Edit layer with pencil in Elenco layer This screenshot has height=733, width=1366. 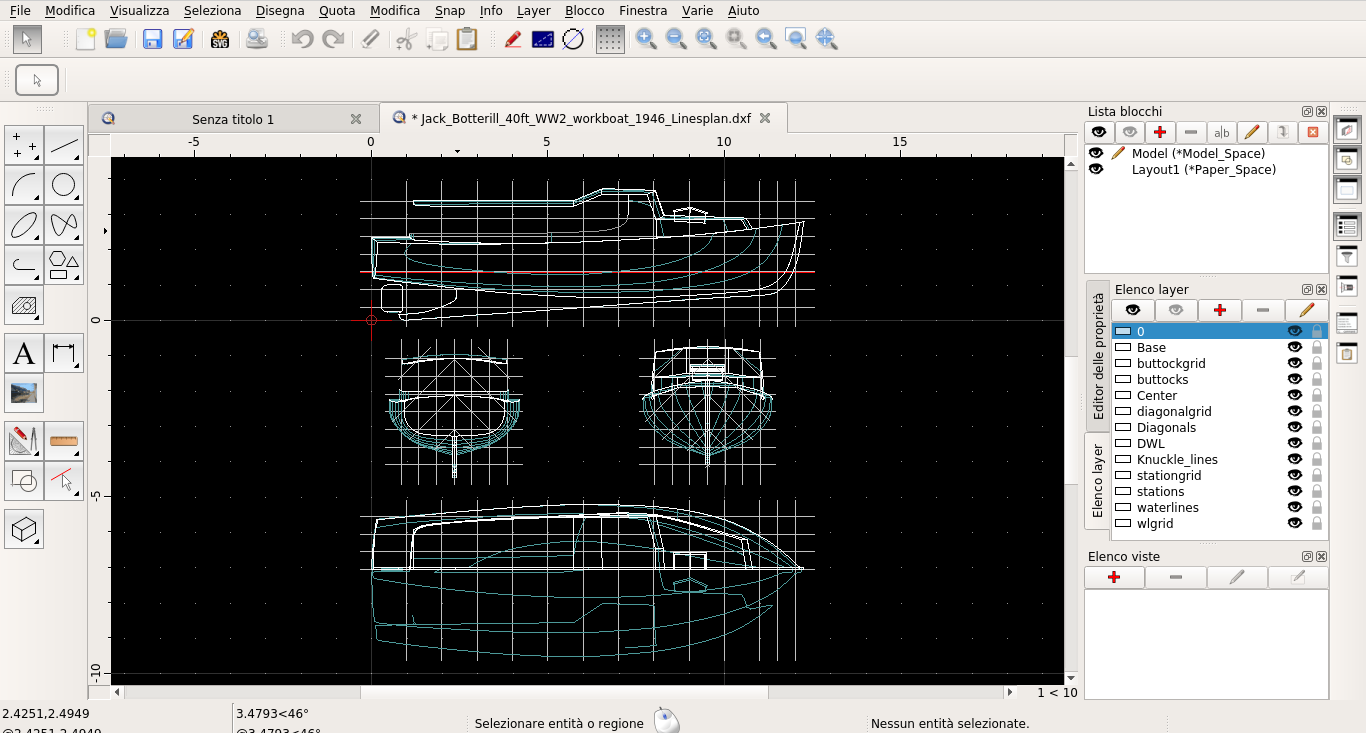[1307, 310]
